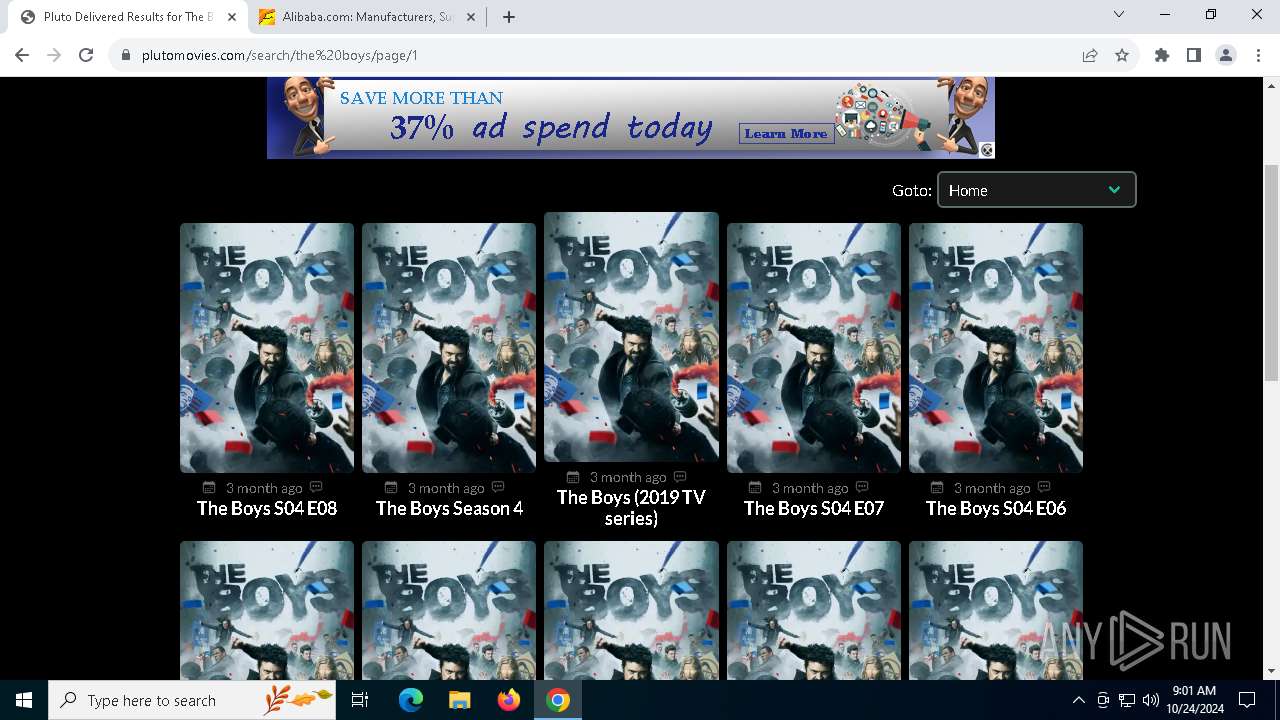Open network status tray icon

click(x=1127, y=700)
